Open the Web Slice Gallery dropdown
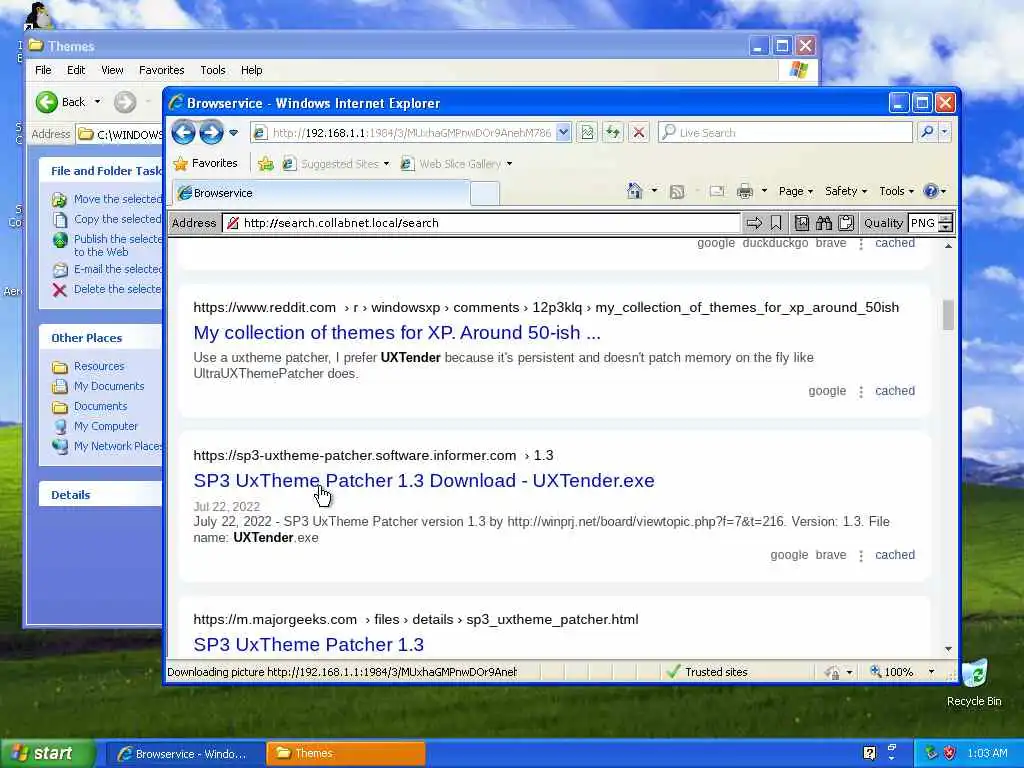 click(456, 164)
